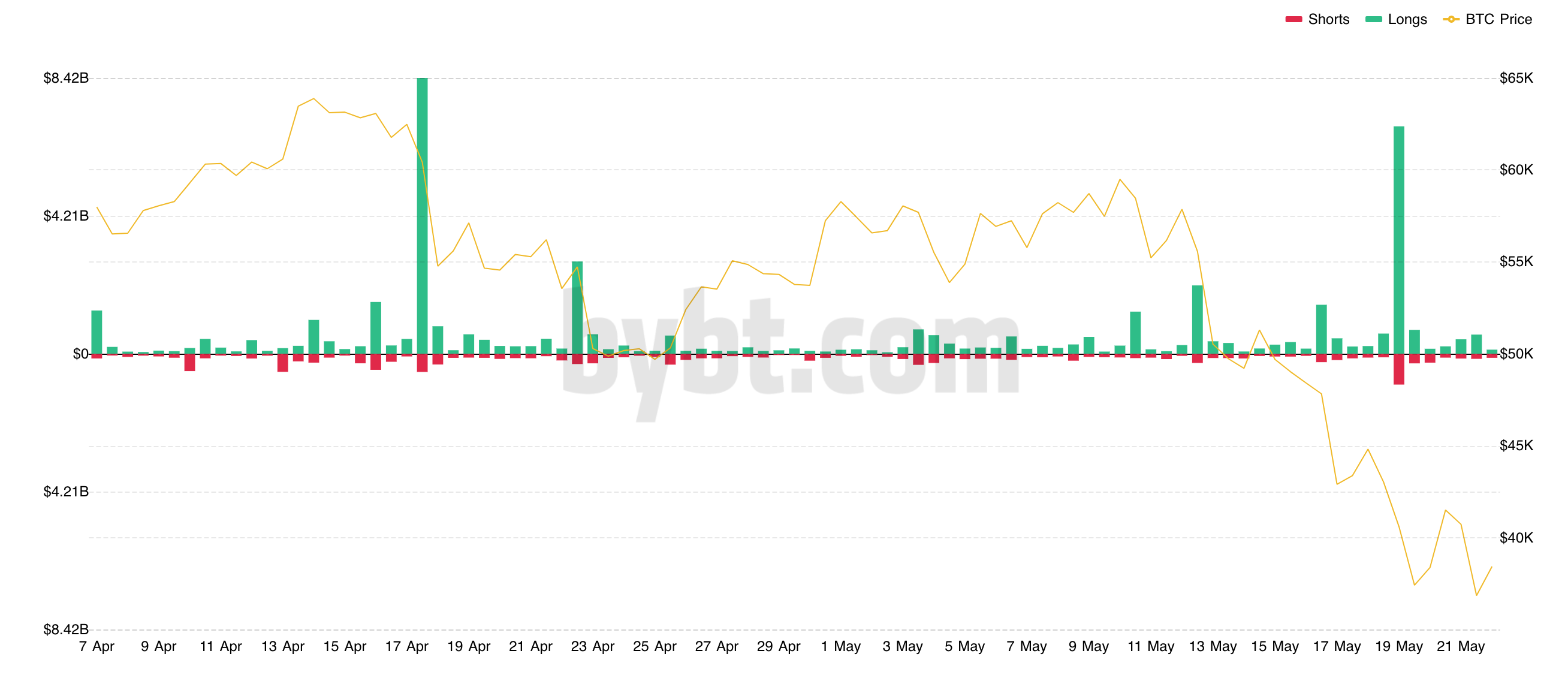
Task: Click the tall green bar just before 13 May
Action: click(x=1198, y=320)
